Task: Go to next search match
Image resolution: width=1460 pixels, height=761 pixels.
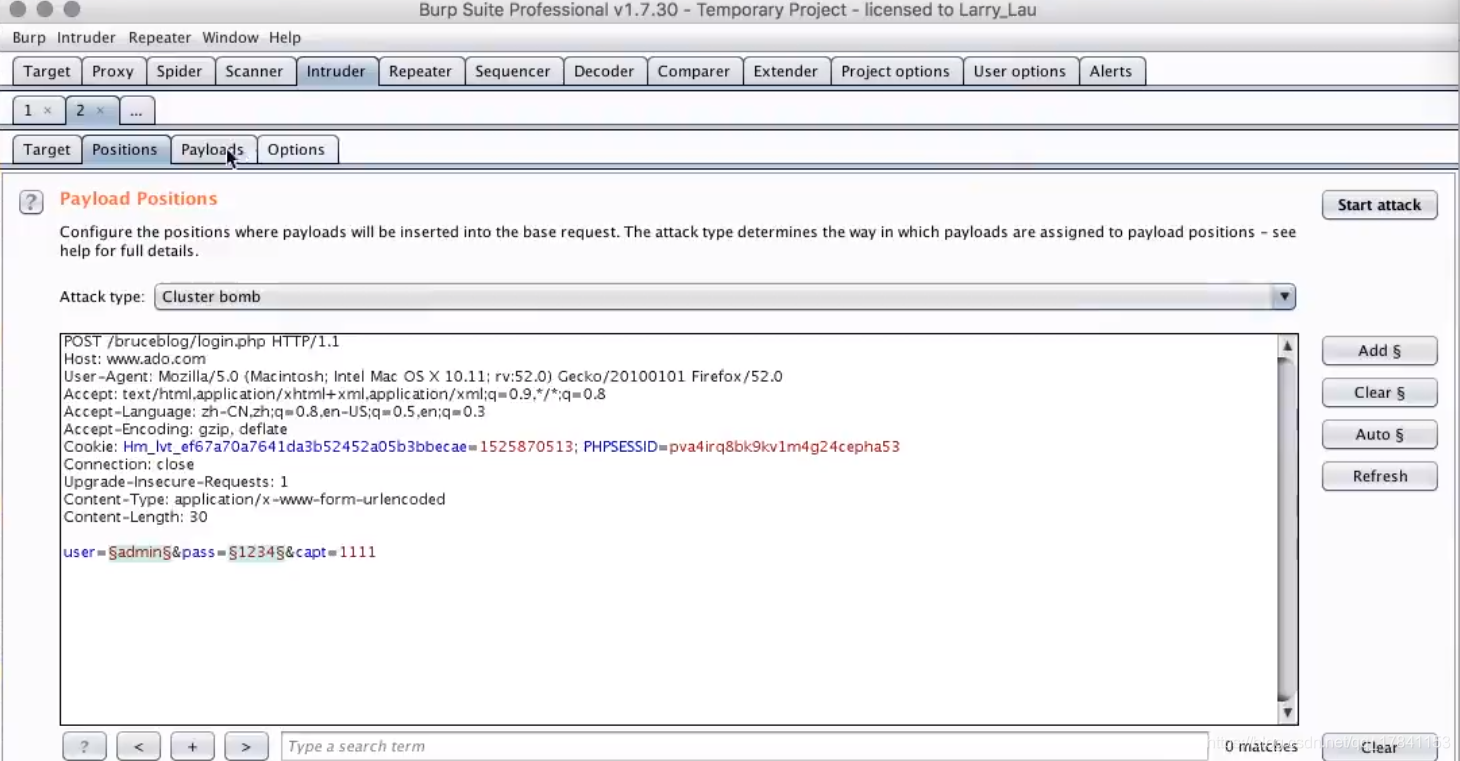Action: (x=246, y=746)
